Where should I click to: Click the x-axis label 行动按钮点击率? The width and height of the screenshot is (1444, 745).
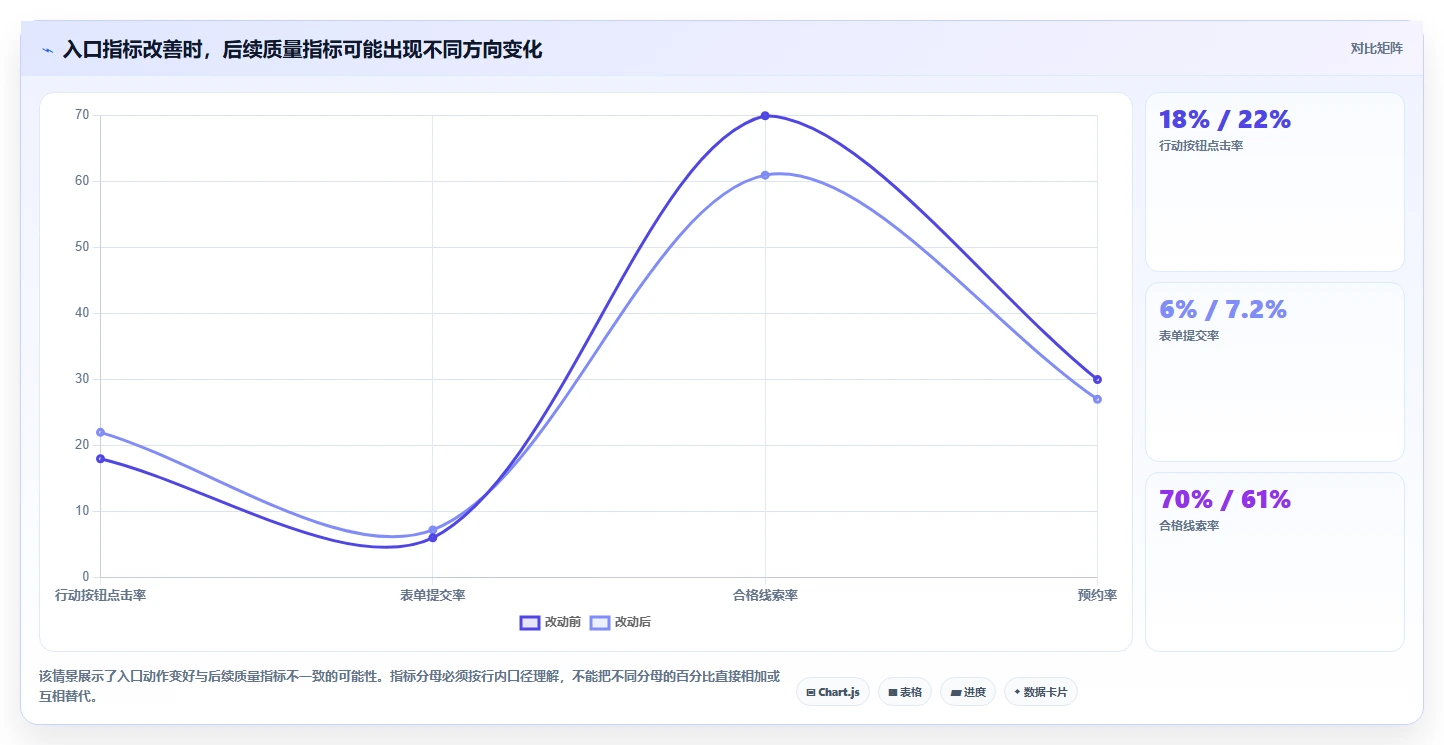[x=100, y=595]
